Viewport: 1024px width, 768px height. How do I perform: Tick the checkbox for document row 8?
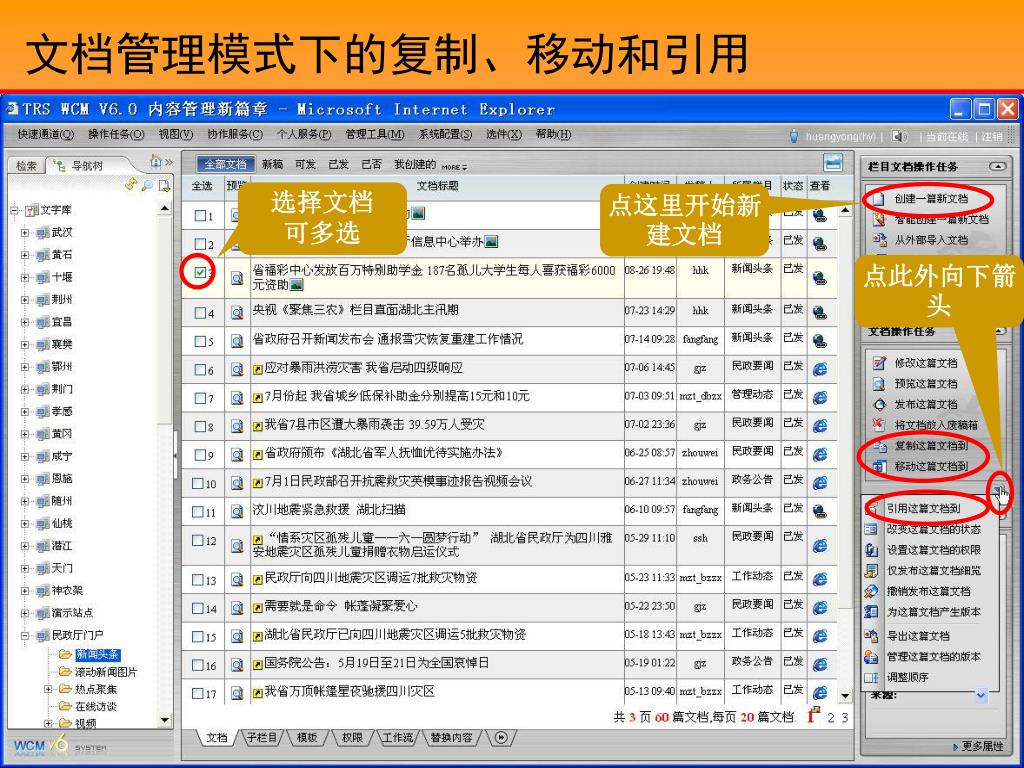click(200, 426)
